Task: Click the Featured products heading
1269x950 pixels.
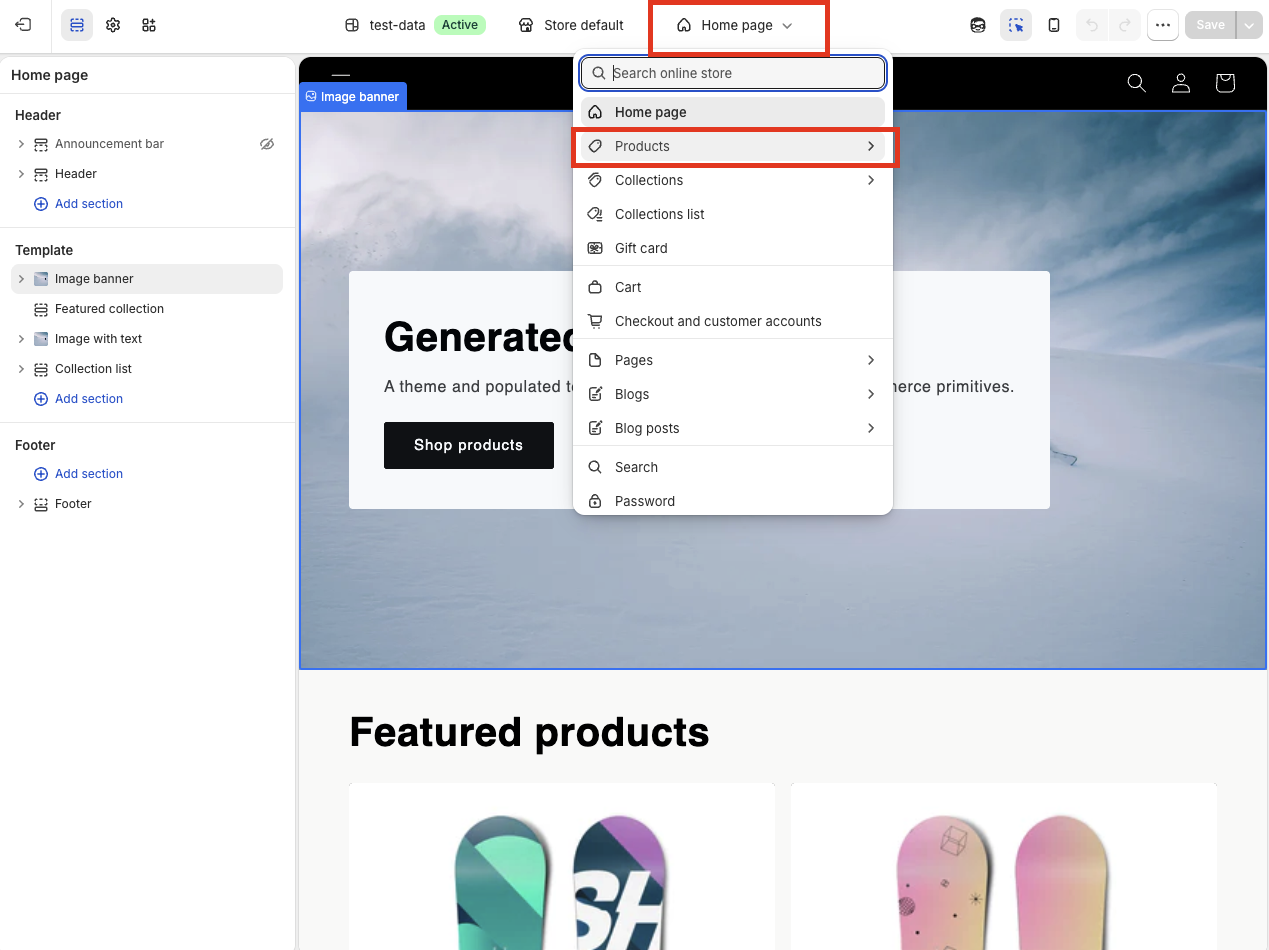Action: click(x=529, y=732)
